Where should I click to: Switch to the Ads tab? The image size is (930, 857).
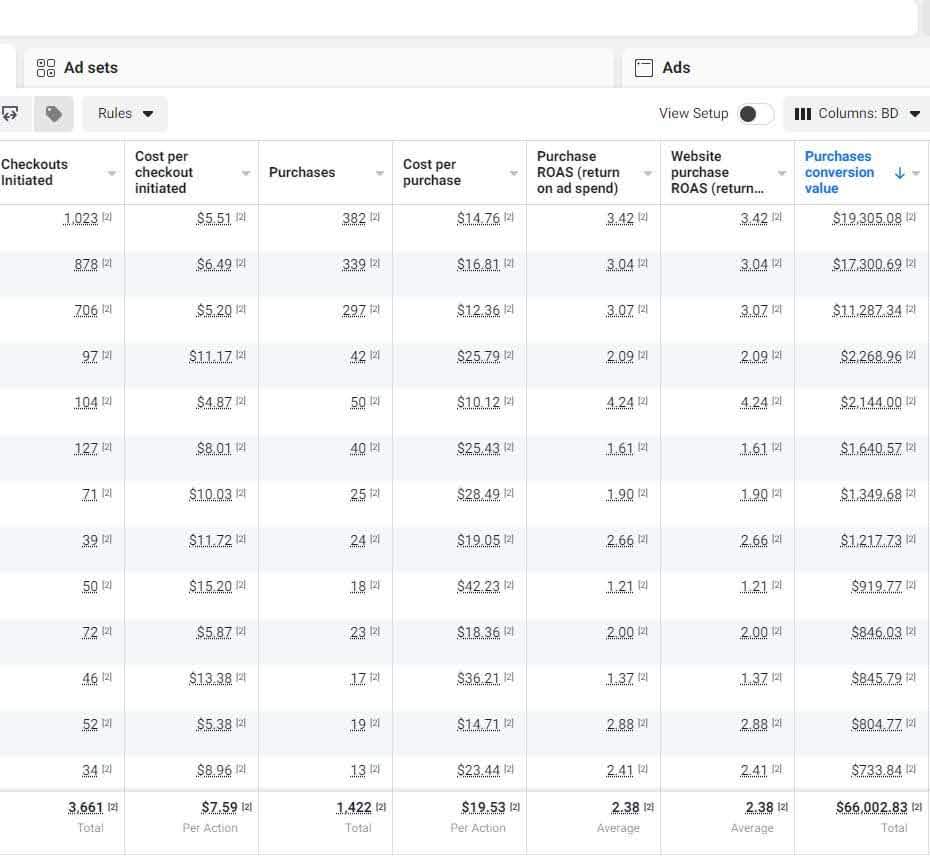click(776, 68)
